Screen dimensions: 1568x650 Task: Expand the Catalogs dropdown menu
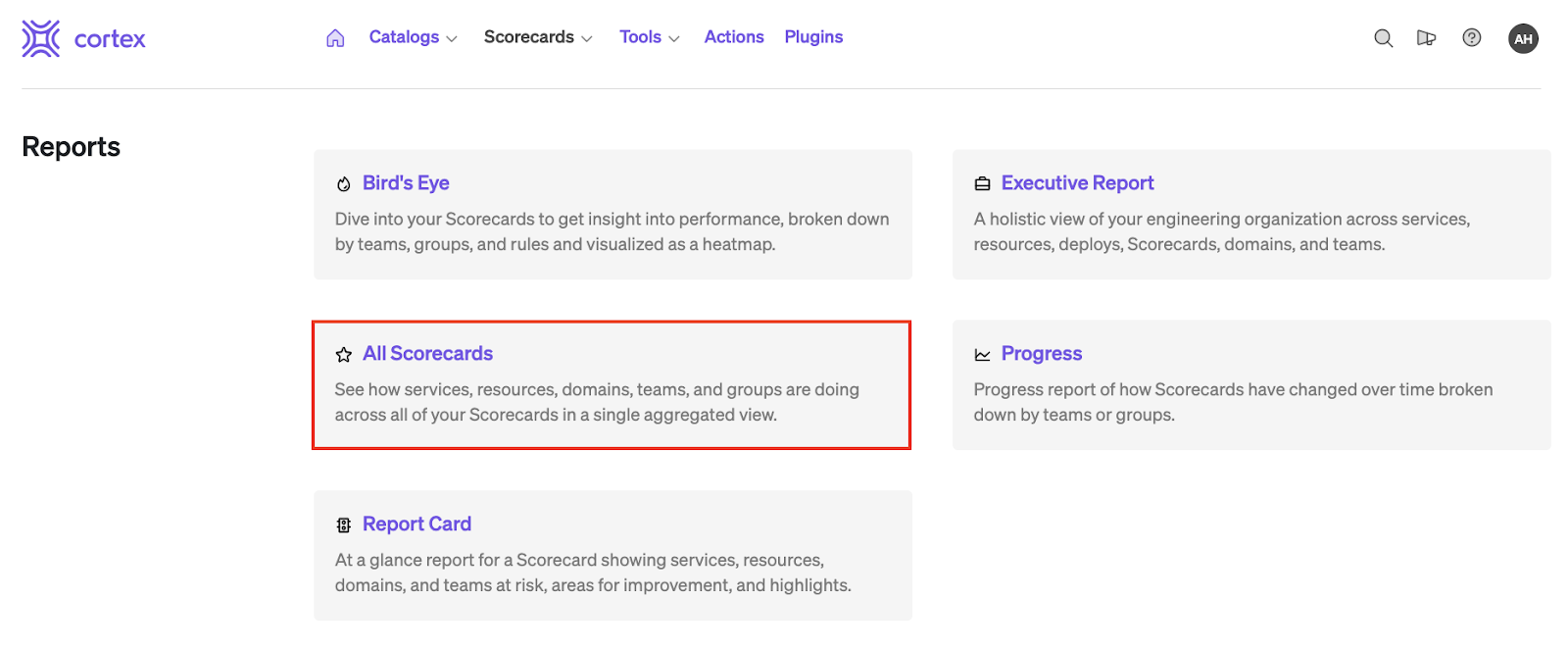(x=413, y=37)
